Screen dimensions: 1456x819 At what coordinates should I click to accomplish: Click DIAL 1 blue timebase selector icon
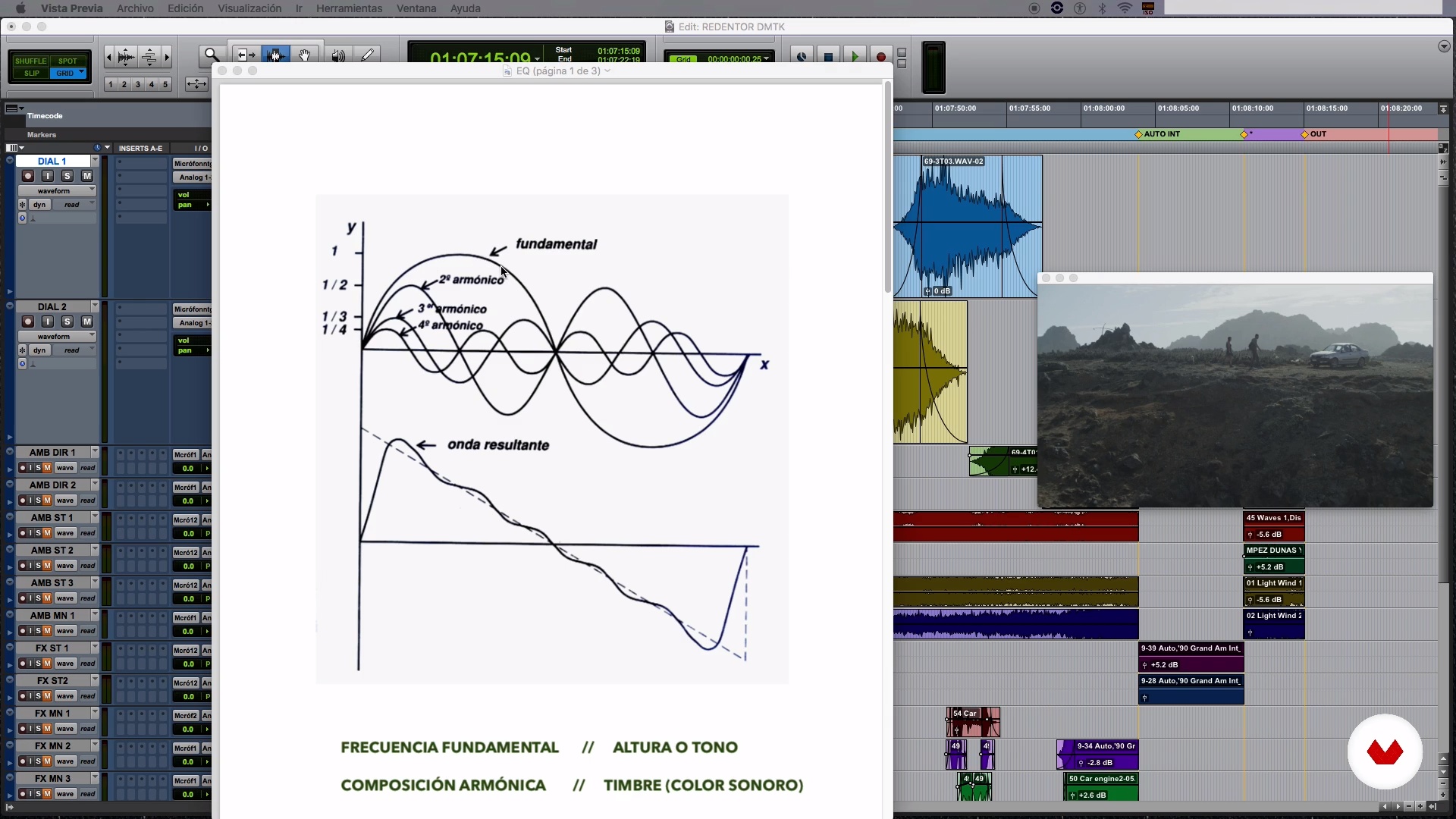pyautogui.click(x=22, y=218)
